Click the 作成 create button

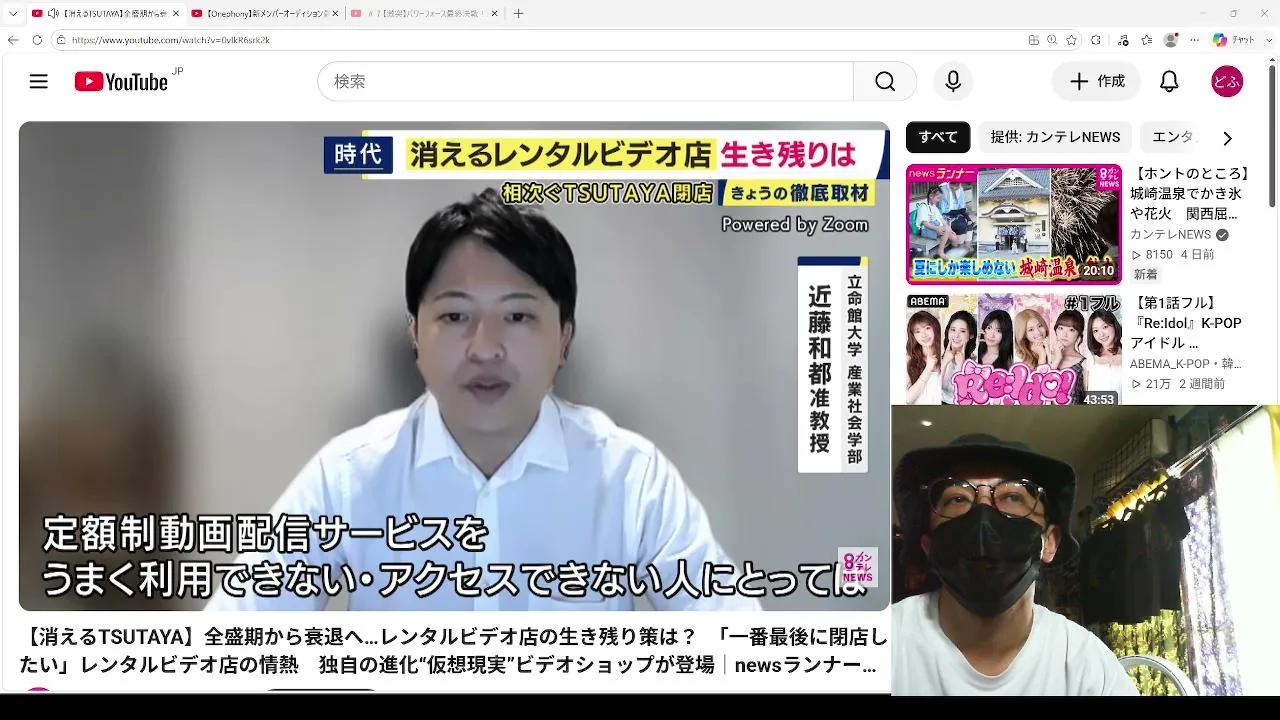[1096, 82]
